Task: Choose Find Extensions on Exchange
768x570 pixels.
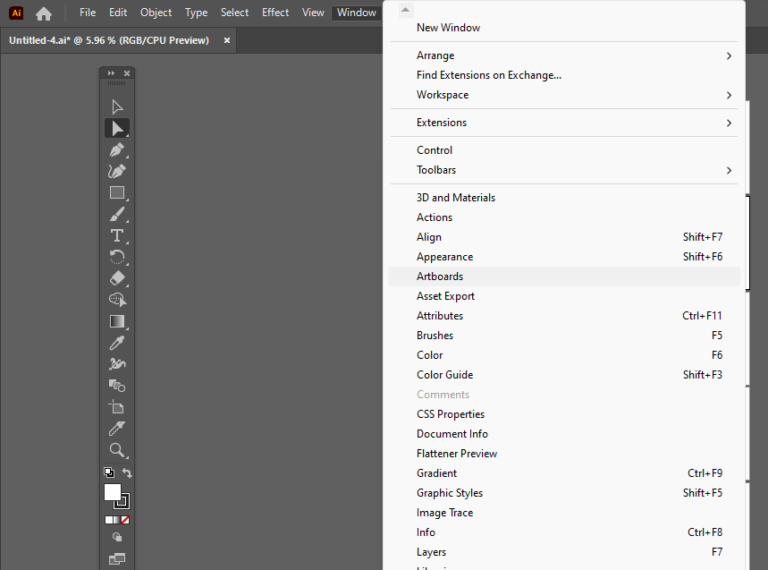Action: 564,75
